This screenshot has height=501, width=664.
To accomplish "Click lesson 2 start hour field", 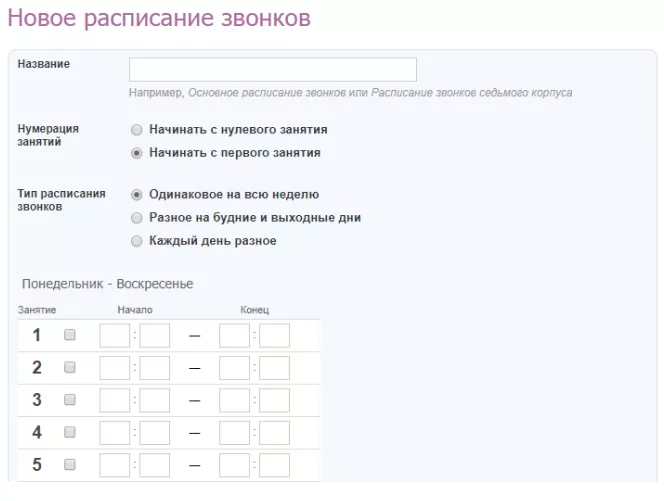I will point(115,368).
